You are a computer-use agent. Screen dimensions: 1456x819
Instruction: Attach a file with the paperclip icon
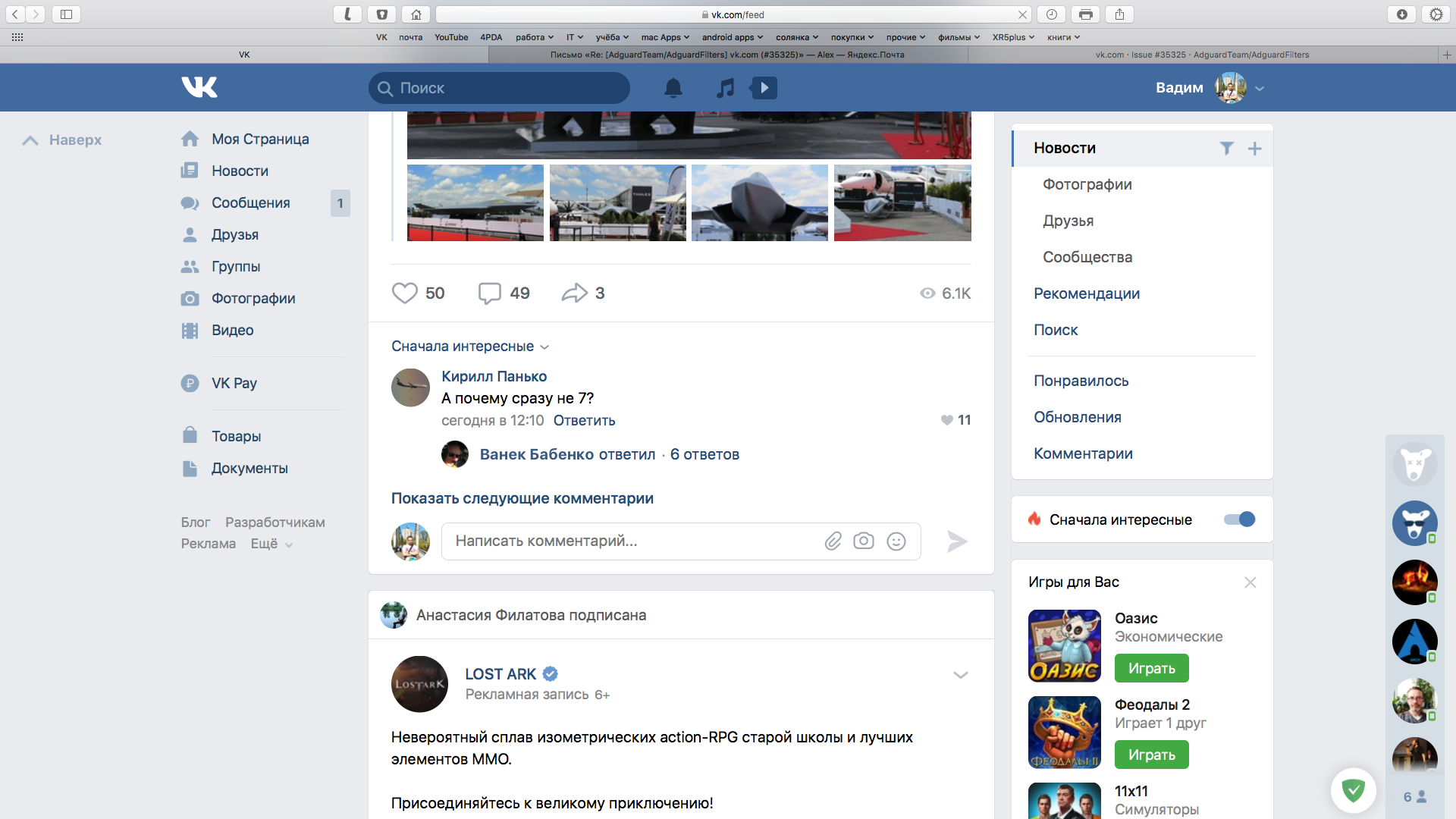coord(833,541)
